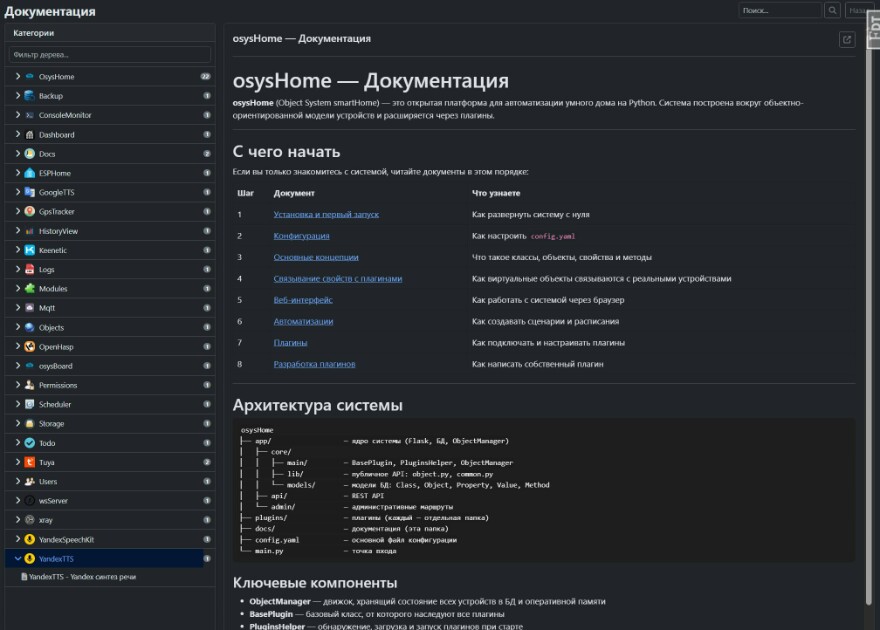Click the GpsTracker icon
Viewport: 880px width, 630px height.
pyautogui.click(x=30, y=211)
